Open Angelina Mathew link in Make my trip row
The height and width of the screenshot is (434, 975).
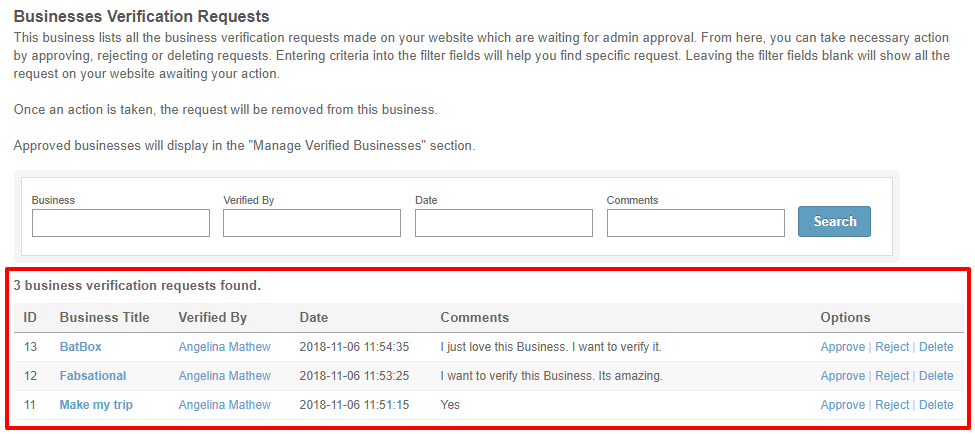pos(224,405)
